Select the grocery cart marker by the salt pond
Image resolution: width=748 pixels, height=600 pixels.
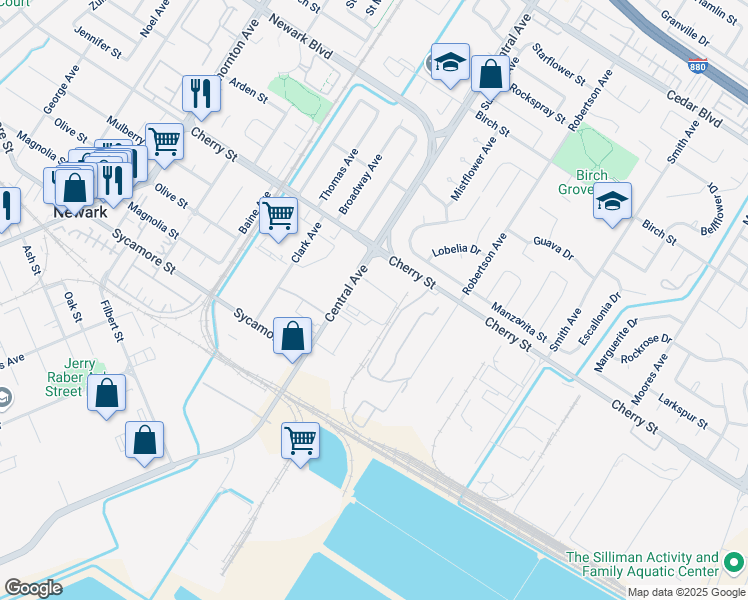click(x=301, y=443)
